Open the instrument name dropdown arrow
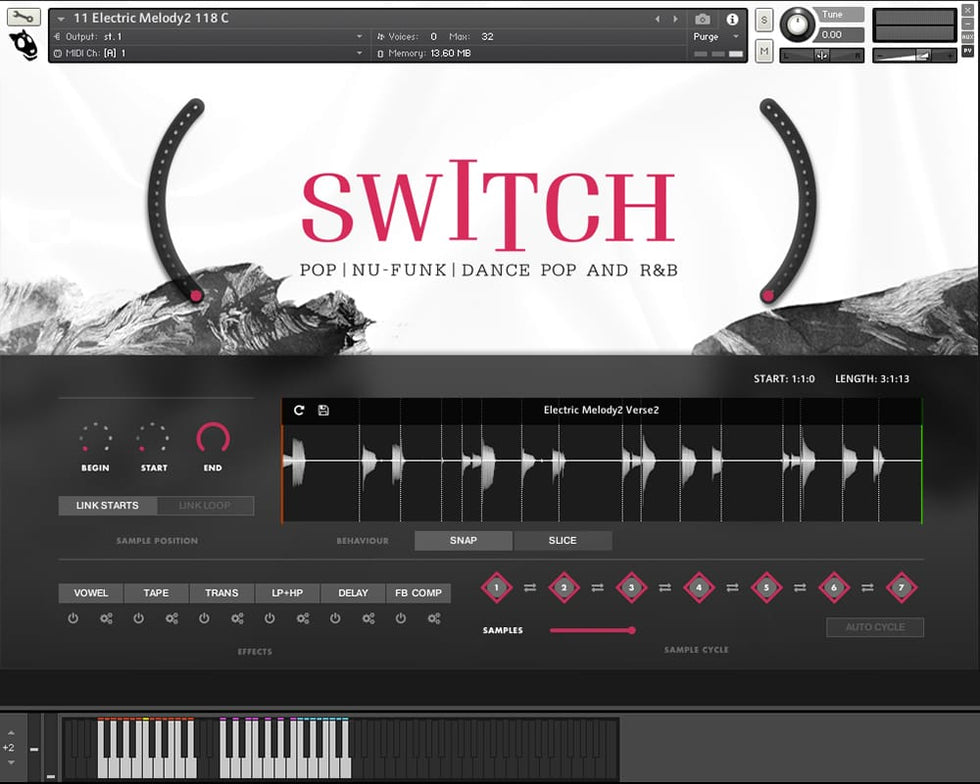 coord(61,19)
